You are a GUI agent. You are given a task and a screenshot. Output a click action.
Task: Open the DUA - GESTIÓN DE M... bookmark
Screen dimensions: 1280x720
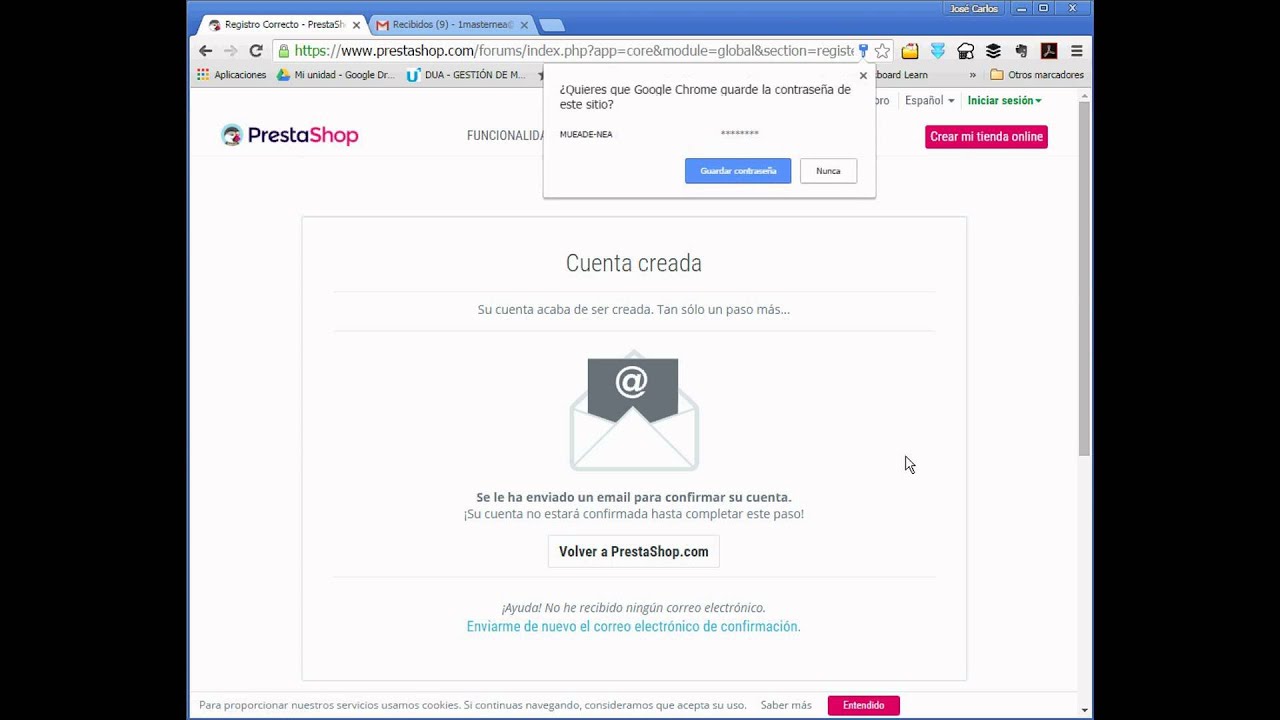tap(466, 75)
